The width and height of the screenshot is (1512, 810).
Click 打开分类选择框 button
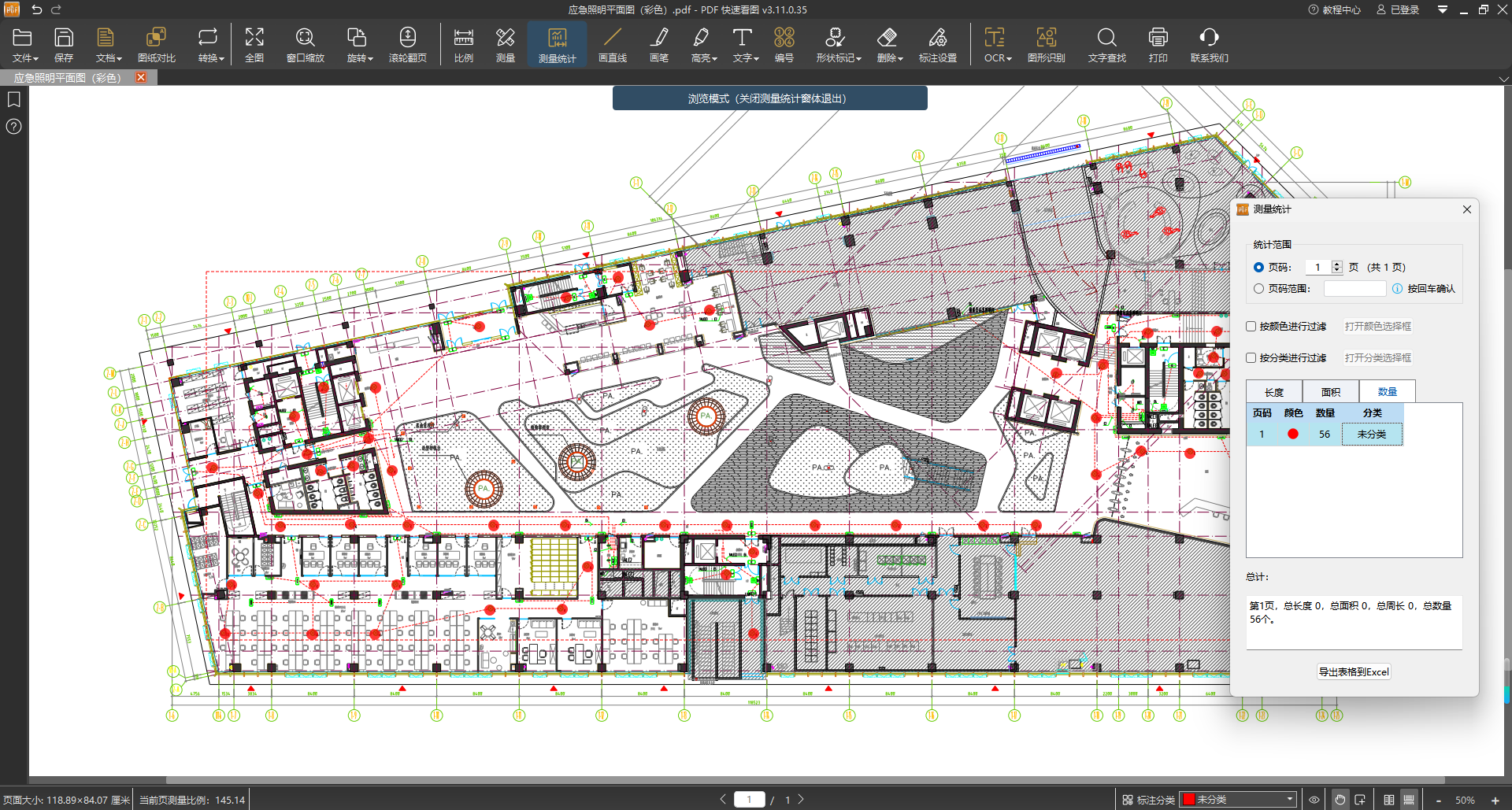[1377, 357]
